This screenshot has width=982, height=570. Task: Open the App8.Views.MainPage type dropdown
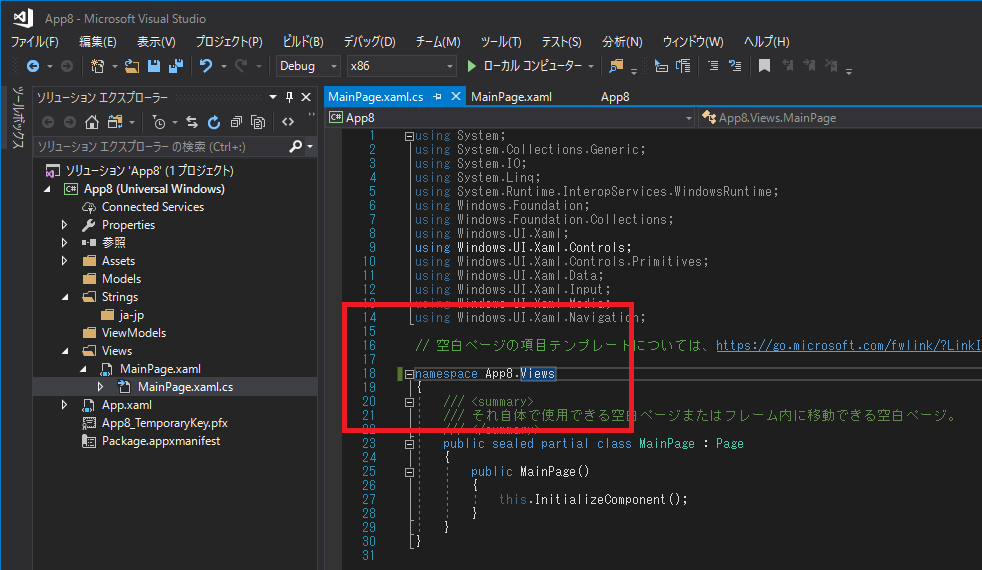coord(839,118)
